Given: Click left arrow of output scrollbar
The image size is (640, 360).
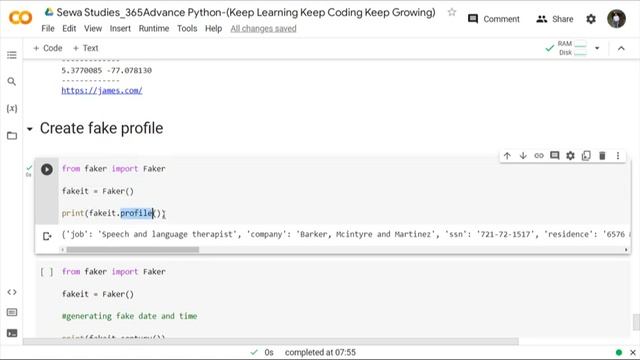Looking at the screenshot, I should tap(62, 249).
